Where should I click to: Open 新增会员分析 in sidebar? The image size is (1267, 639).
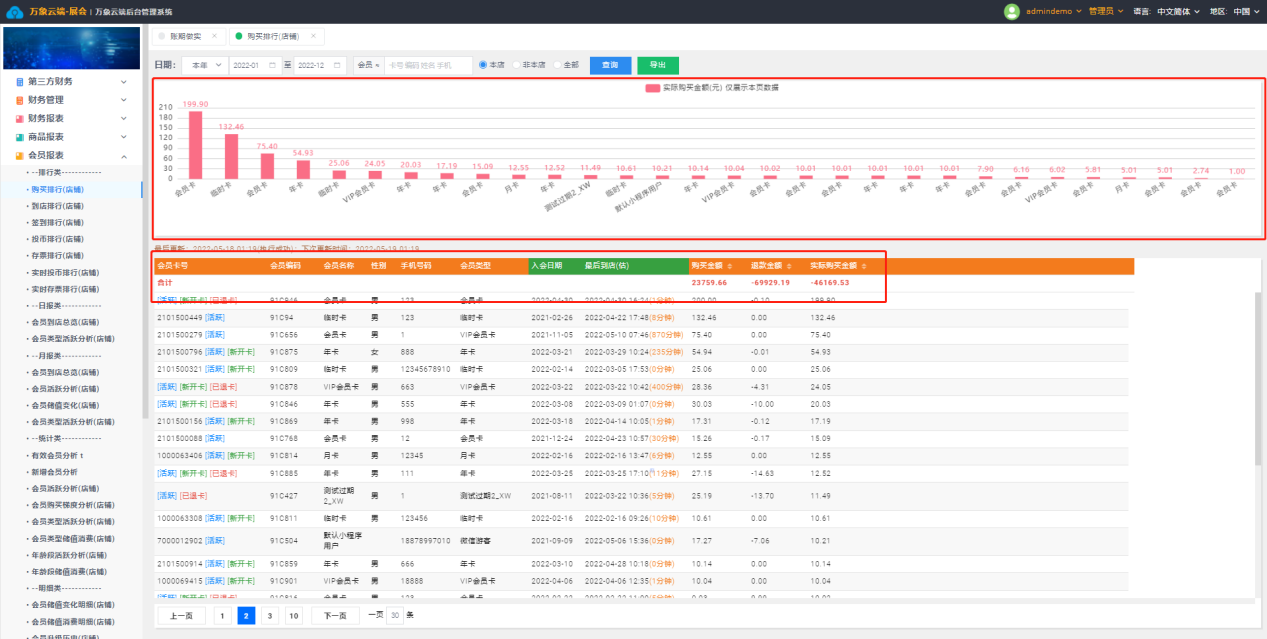[x=54, y=471]
